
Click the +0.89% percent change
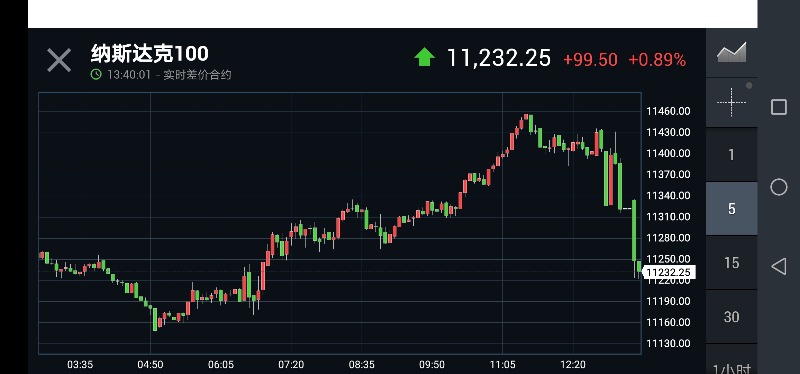point(657,60)
